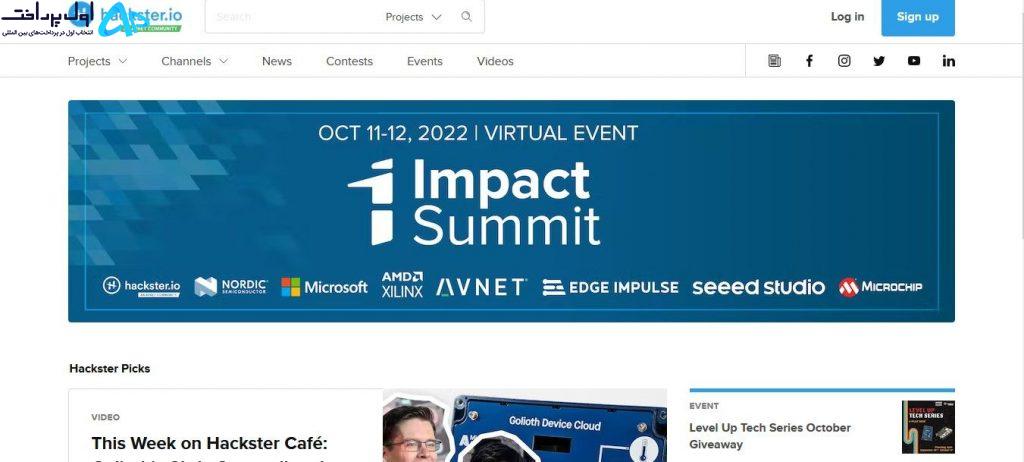This screenshot has width=1024, height=462.
Task: Visit Hackster's Facebook page icon
Action: point(809,61)
